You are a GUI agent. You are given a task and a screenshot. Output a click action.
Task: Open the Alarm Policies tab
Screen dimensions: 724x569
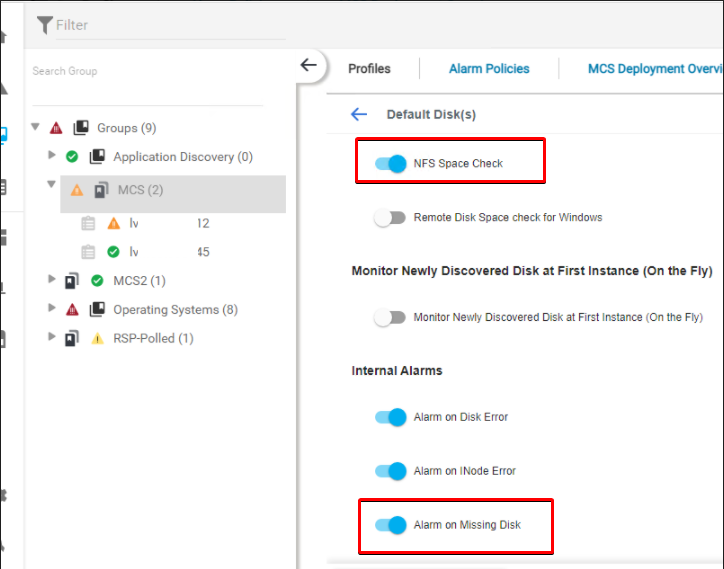click(489, 69)
